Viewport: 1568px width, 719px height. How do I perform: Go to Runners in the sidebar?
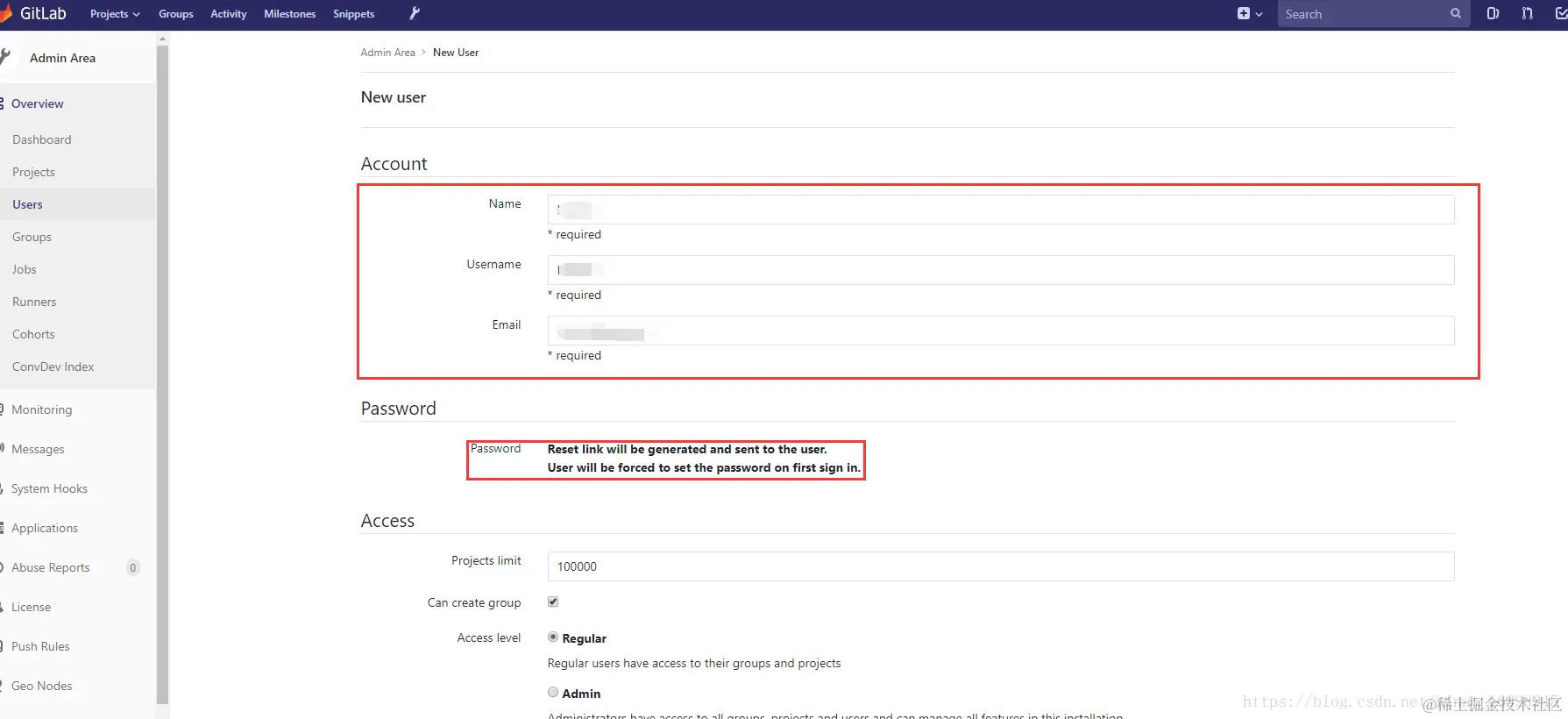pyautogui.click(x=34, y=302)
